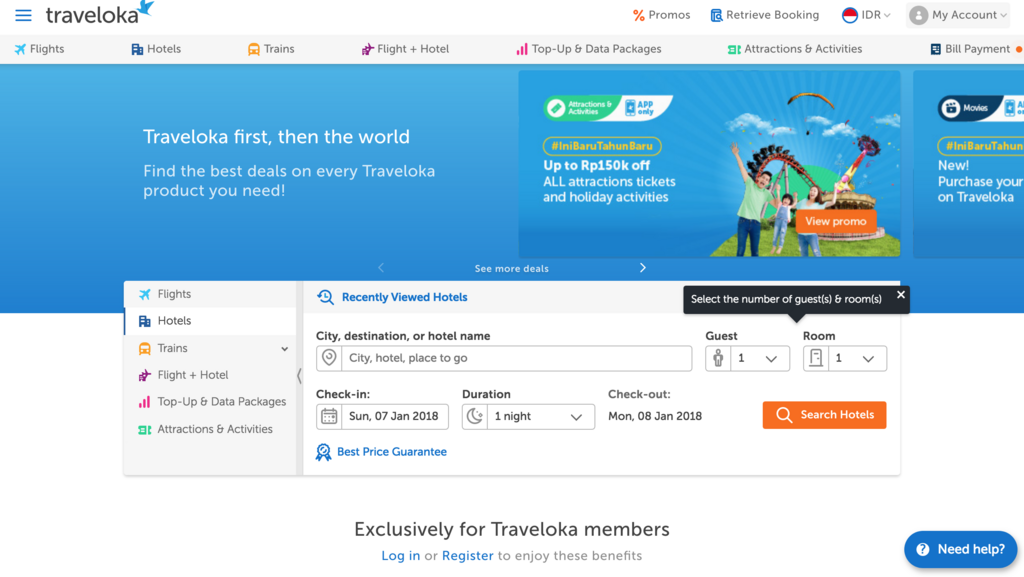Click sidebar Hotels building icon
This screenshot has width=1024, height=577.
point(144,321)
